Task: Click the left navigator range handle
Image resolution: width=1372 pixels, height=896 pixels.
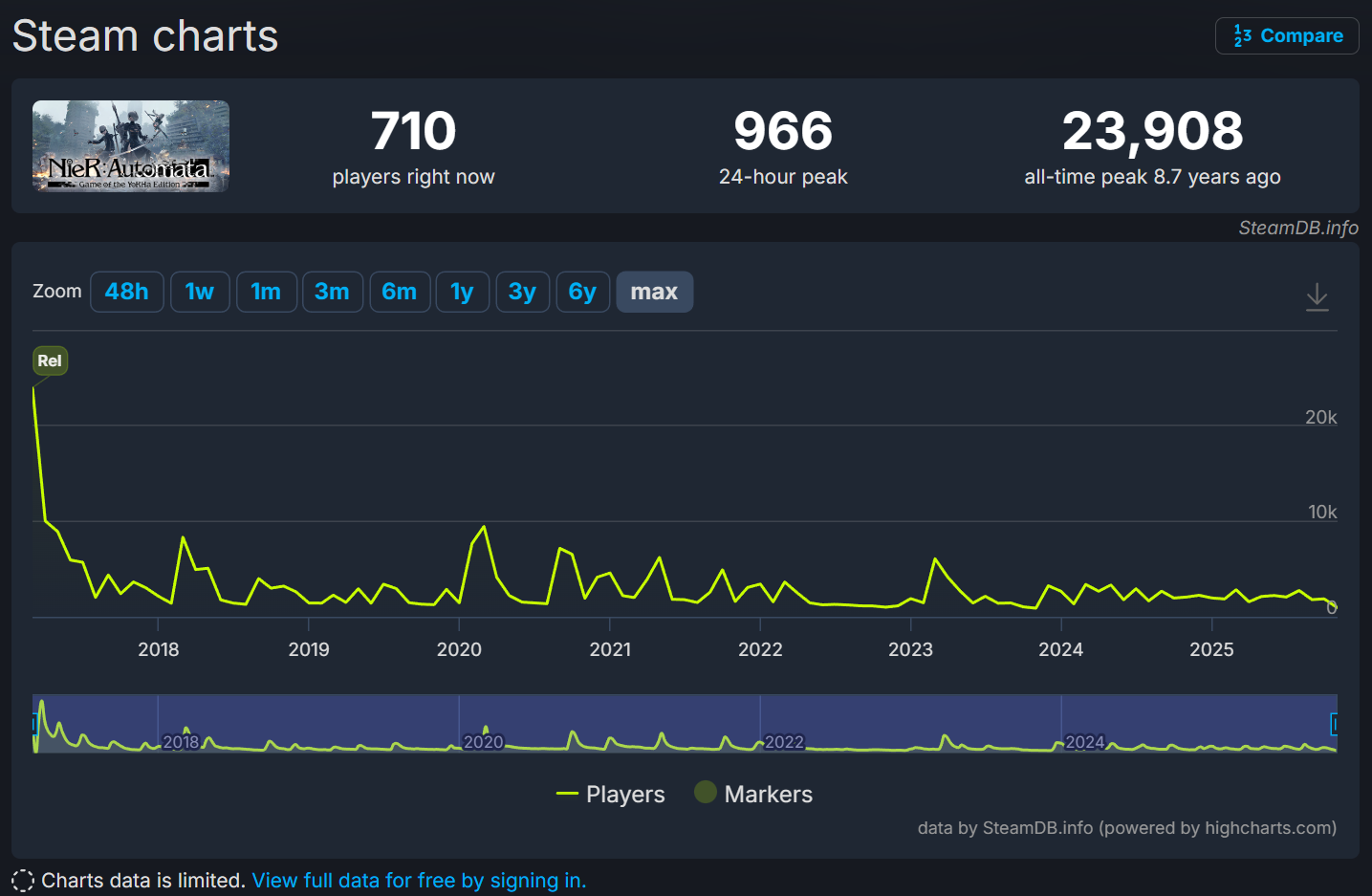Action: coord(34,724)
